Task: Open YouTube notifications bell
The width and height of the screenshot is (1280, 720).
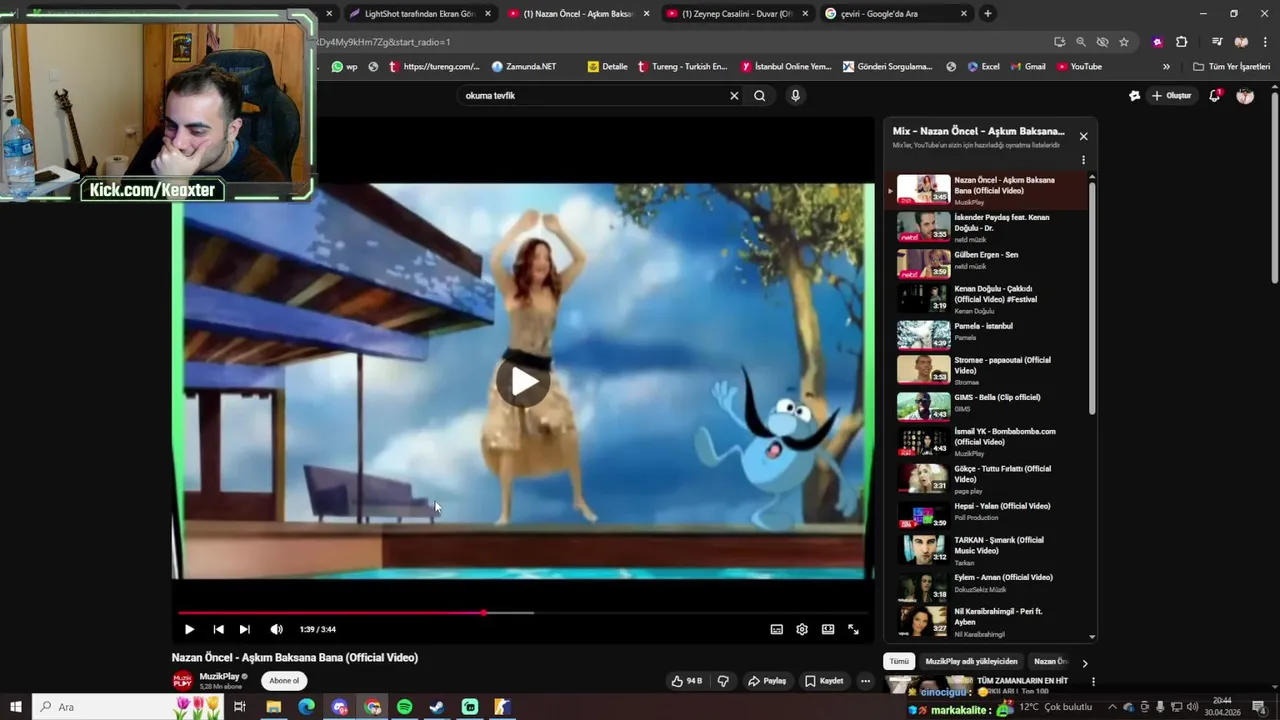Action: (1214, 96)
